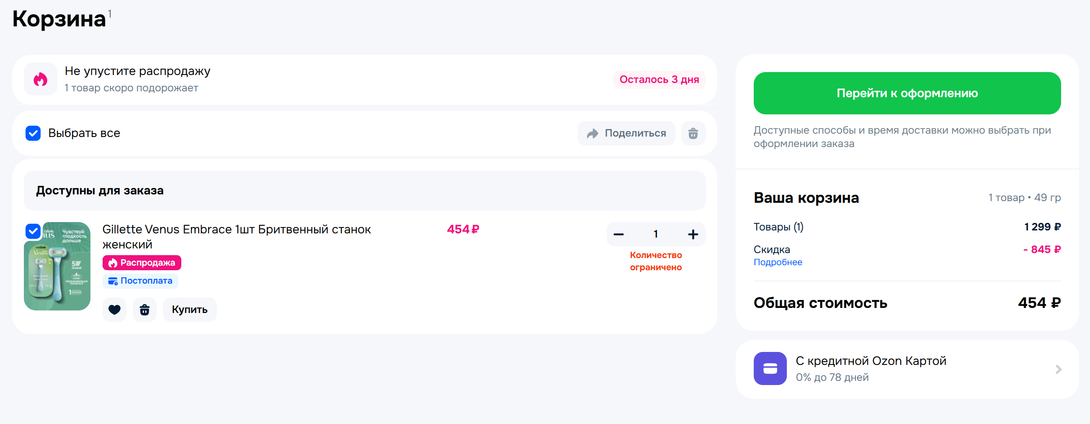
Task: Uncheck the Gillette Venus product checkbox
Action: click(x=33, y=231)
